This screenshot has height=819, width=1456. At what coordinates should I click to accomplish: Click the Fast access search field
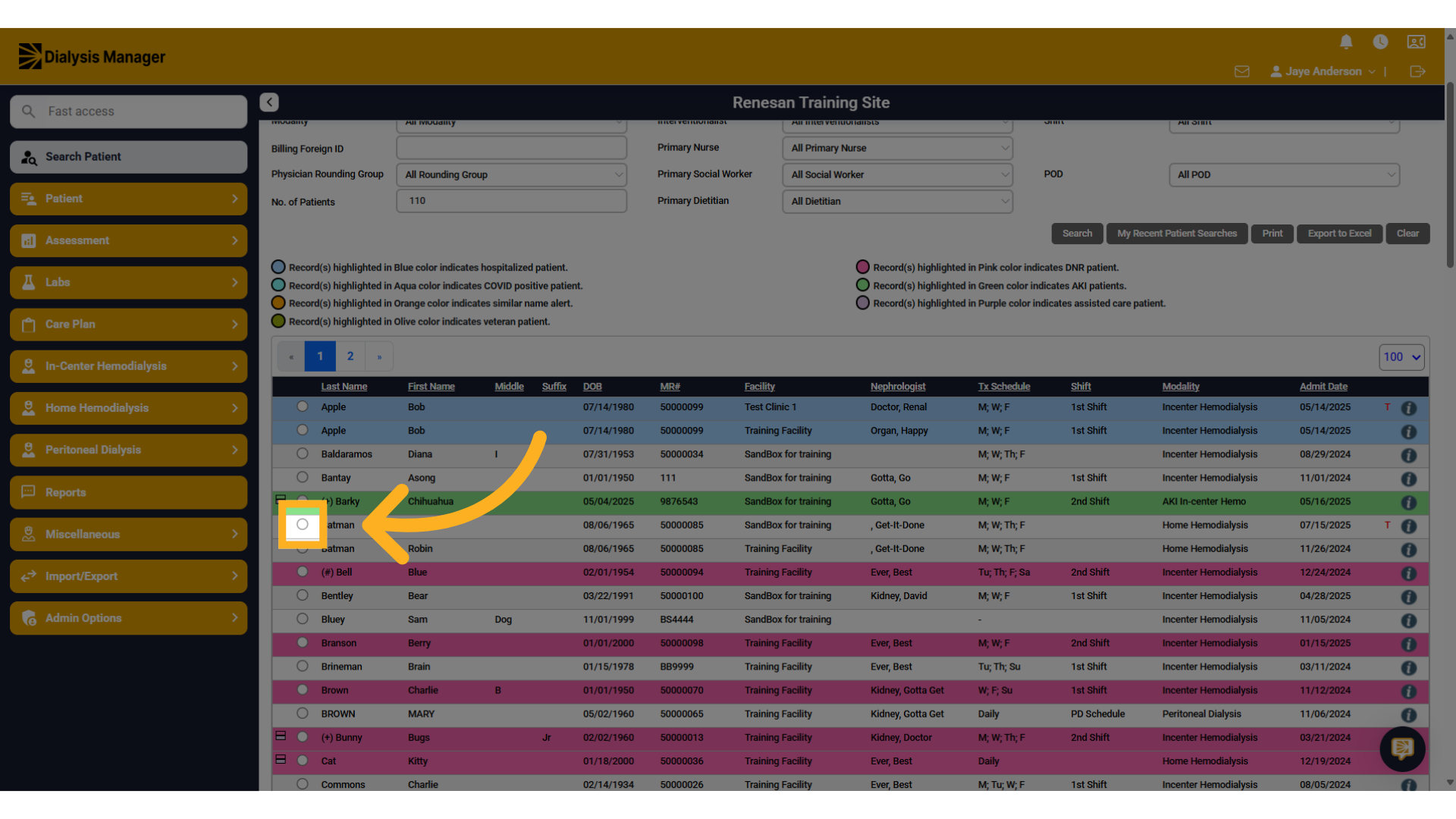[129, 111]
